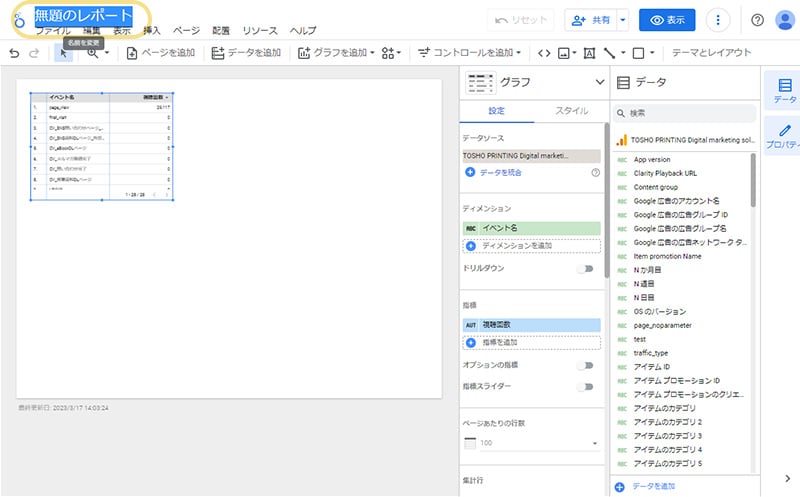
Task: Select the pointer selection tool
Action: click(x=63, y=53)
